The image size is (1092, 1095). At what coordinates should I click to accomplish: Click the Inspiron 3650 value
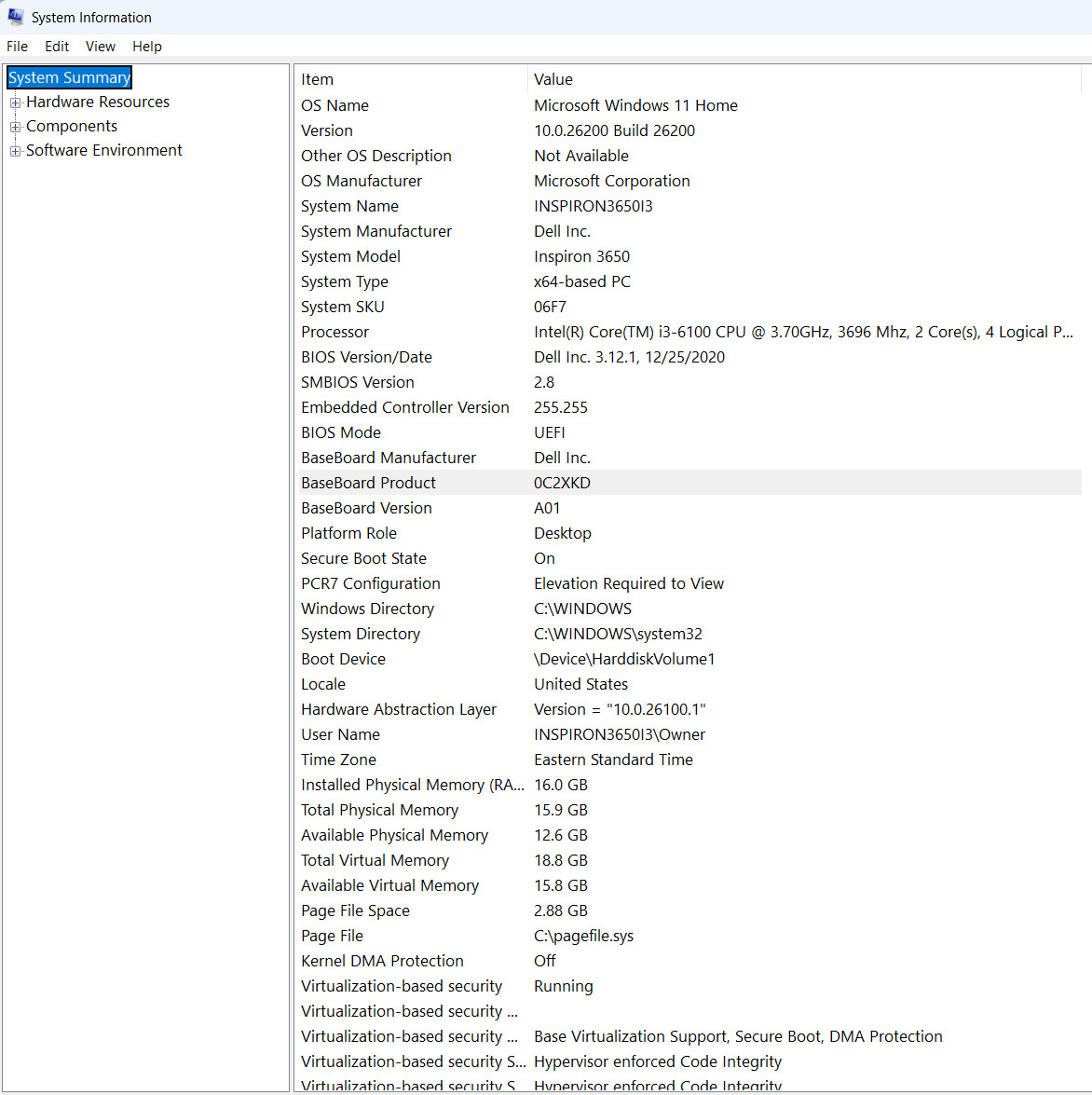[x=581, y=256]
